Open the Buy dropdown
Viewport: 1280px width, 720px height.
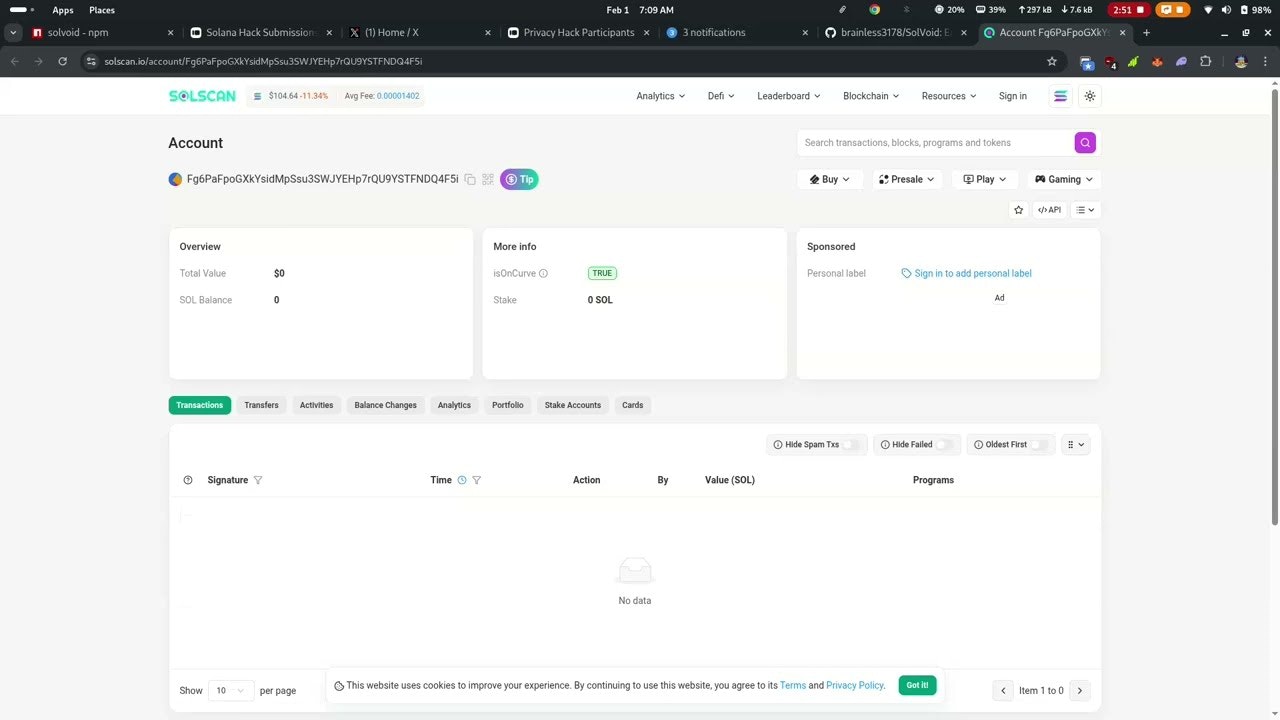tap(829, 179)
